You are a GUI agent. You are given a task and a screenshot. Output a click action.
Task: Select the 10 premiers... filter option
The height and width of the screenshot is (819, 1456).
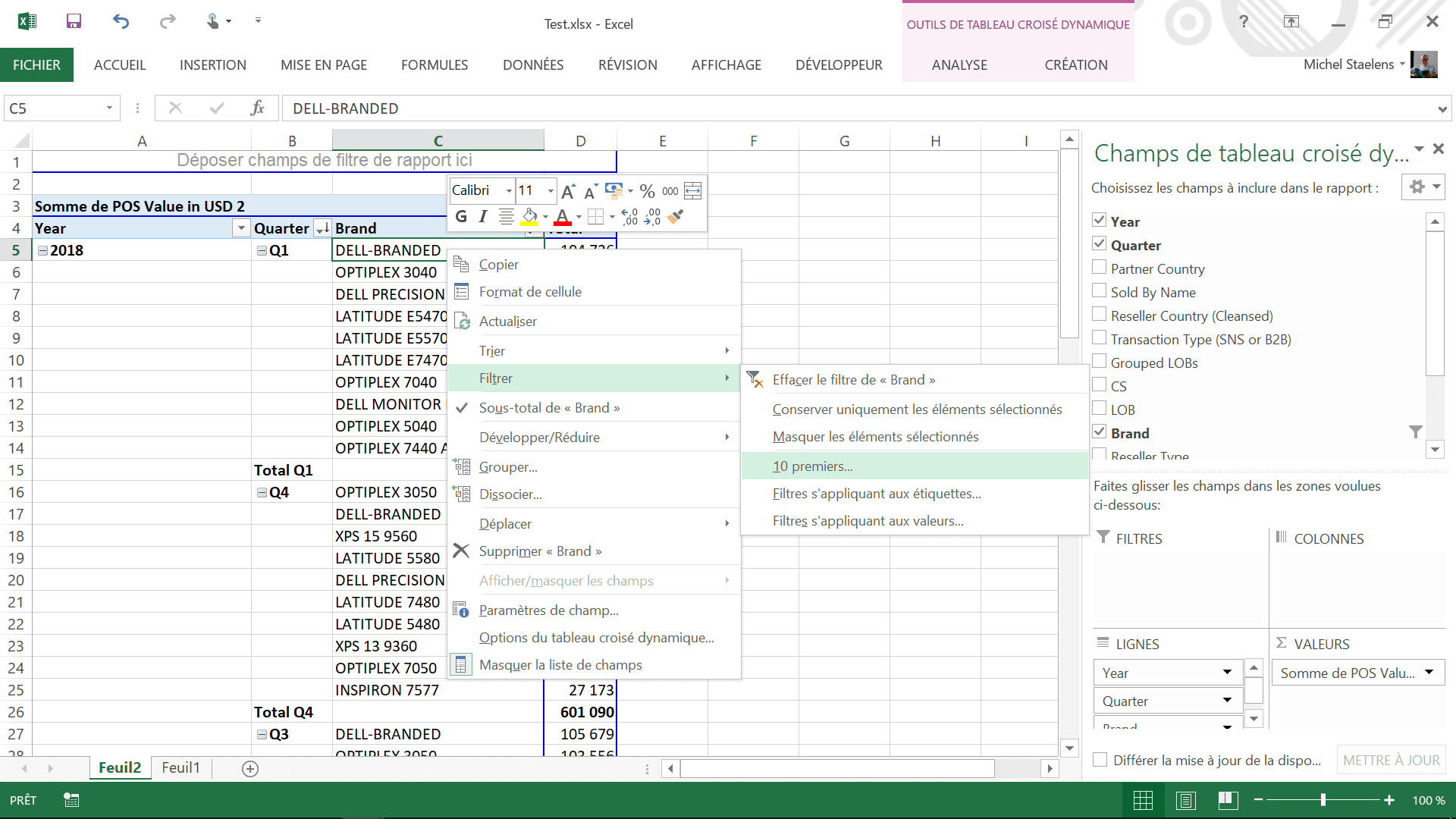tap(812, 466)
